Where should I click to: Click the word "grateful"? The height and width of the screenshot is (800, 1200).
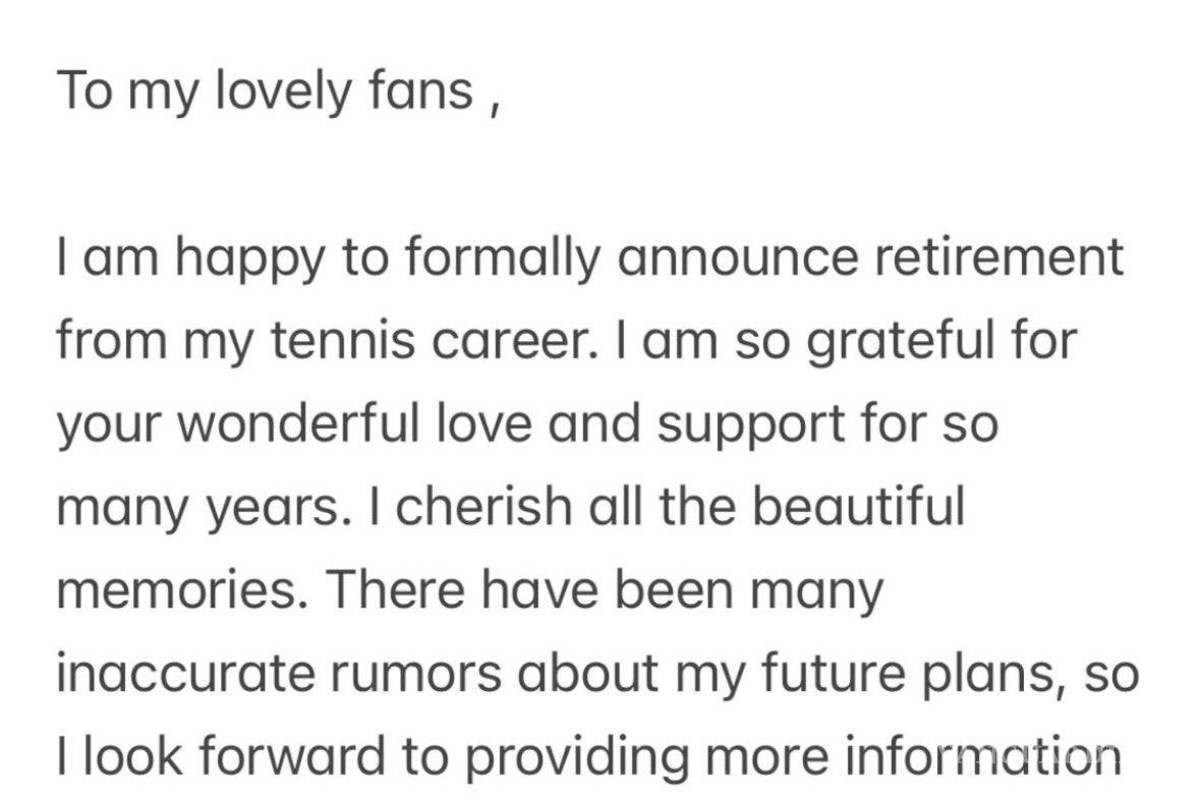(x=912, y=342)
